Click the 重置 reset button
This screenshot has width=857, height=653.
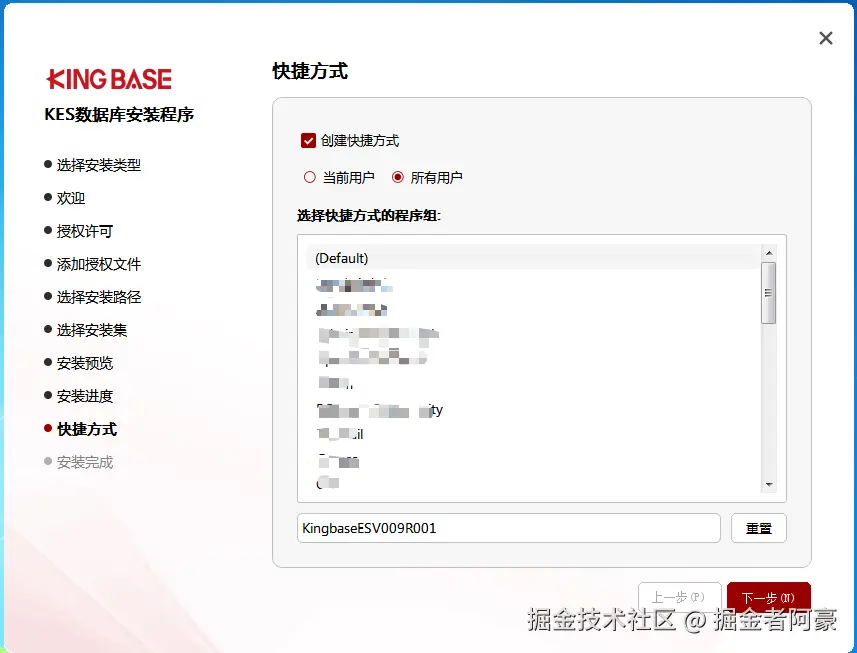(759, 528)
